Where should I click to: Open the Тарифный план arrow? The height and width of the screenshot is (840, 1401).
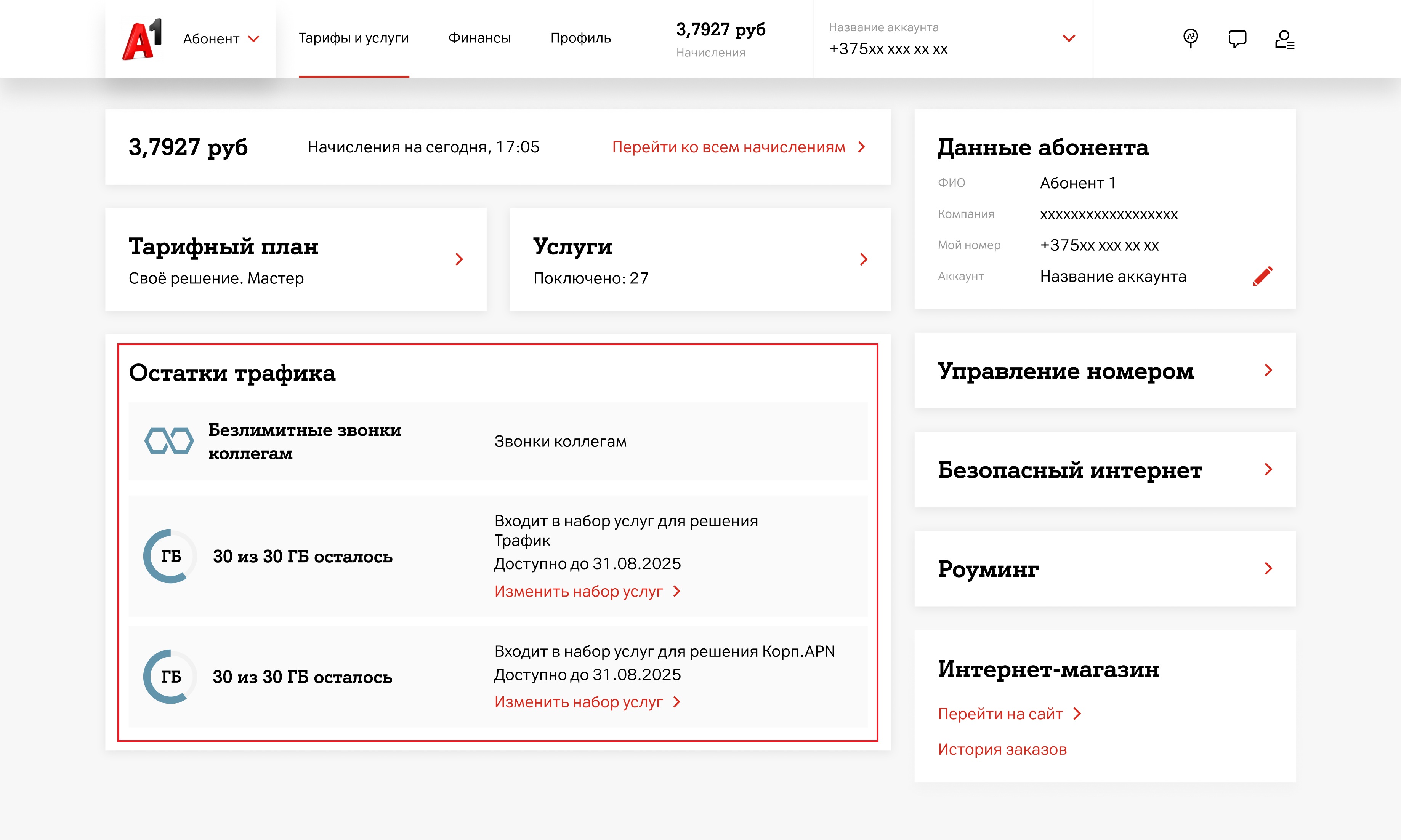pyautogui.click(x=459, y=259)
